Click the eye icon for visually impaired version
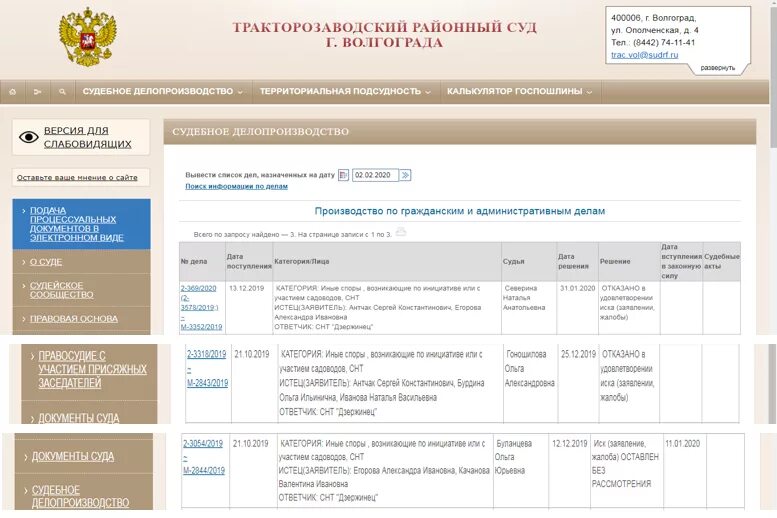This screenshot has height=518, width=777. pos(29,137)
